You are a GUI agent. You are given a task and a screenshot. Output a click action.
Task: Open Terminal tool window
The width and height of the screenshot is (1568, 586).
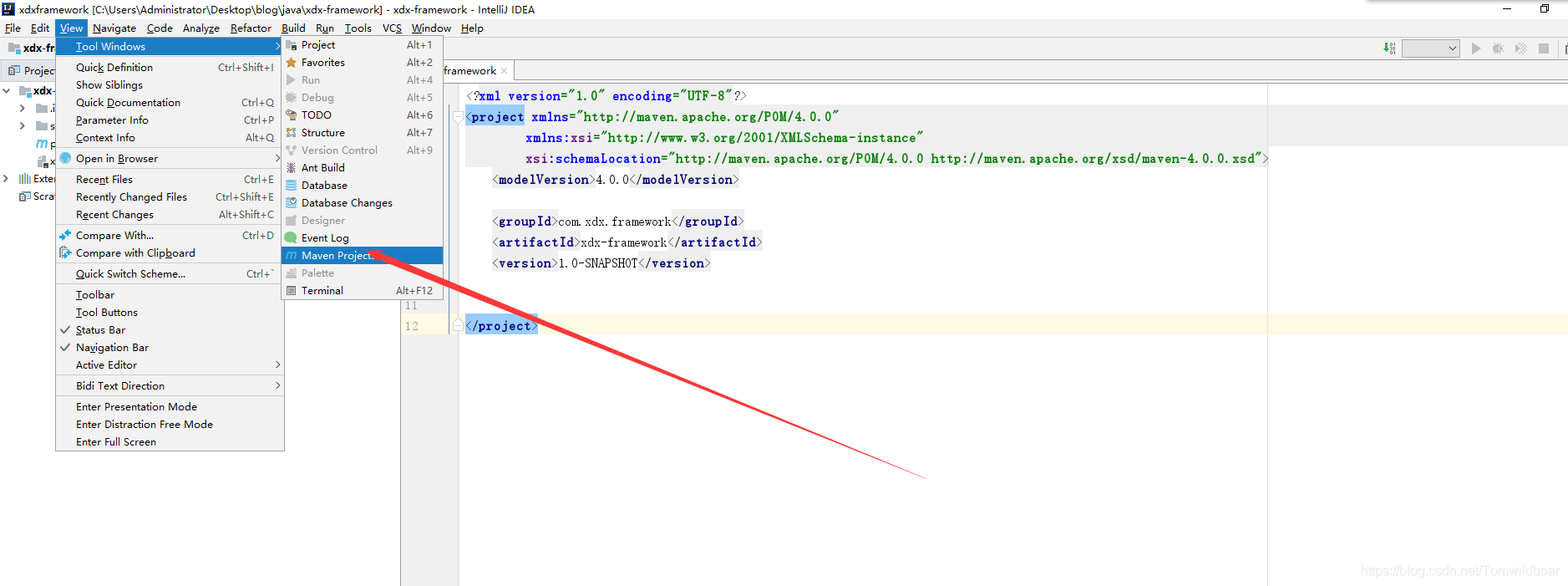[x=362, y=291]
